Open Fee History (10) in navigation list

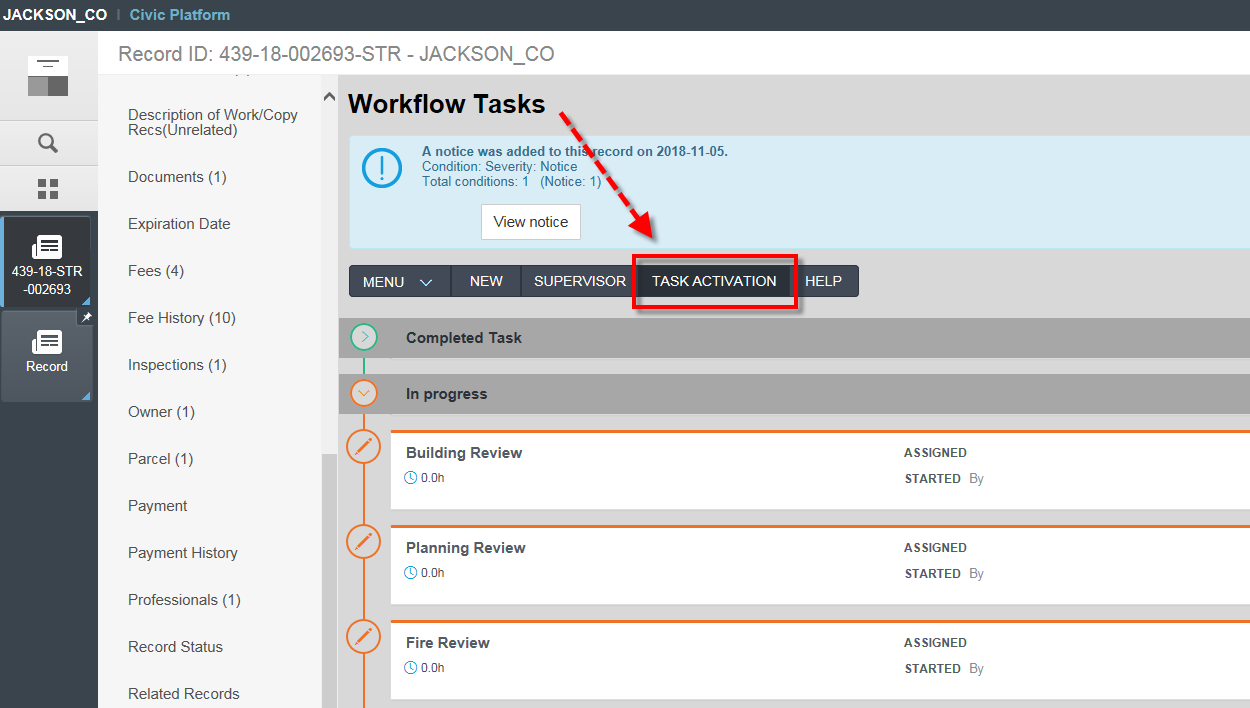pyautogui.click(x=182, y=318)
